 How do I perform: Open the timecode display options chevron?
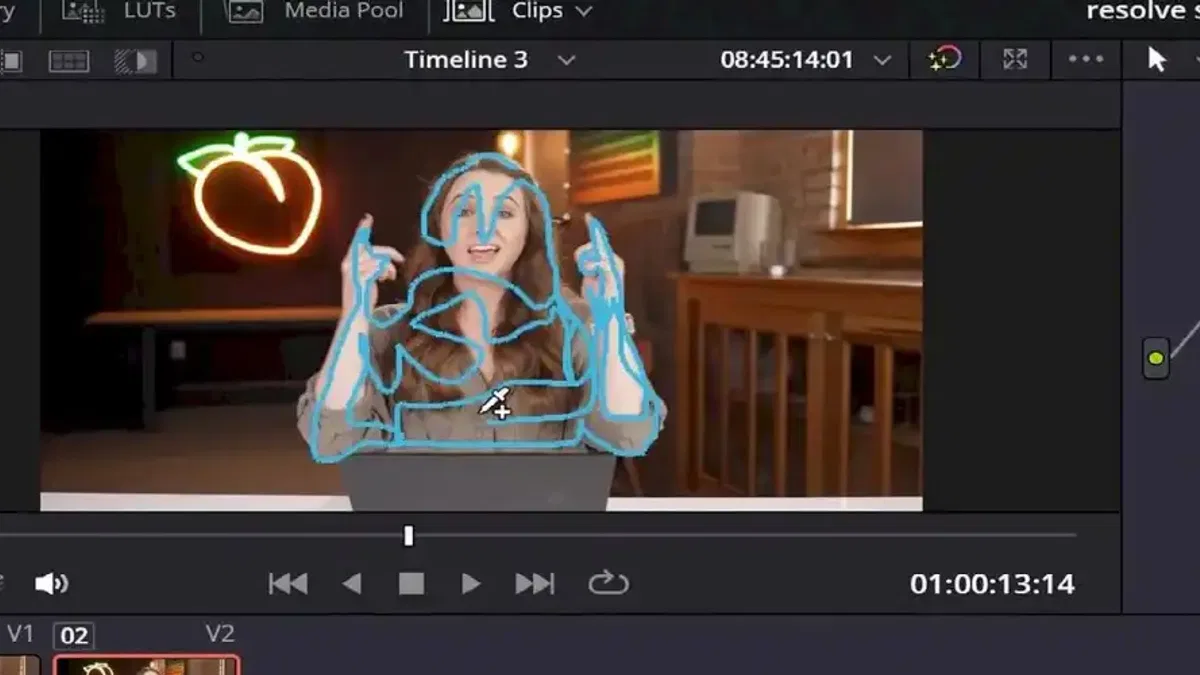click(882, 60)
